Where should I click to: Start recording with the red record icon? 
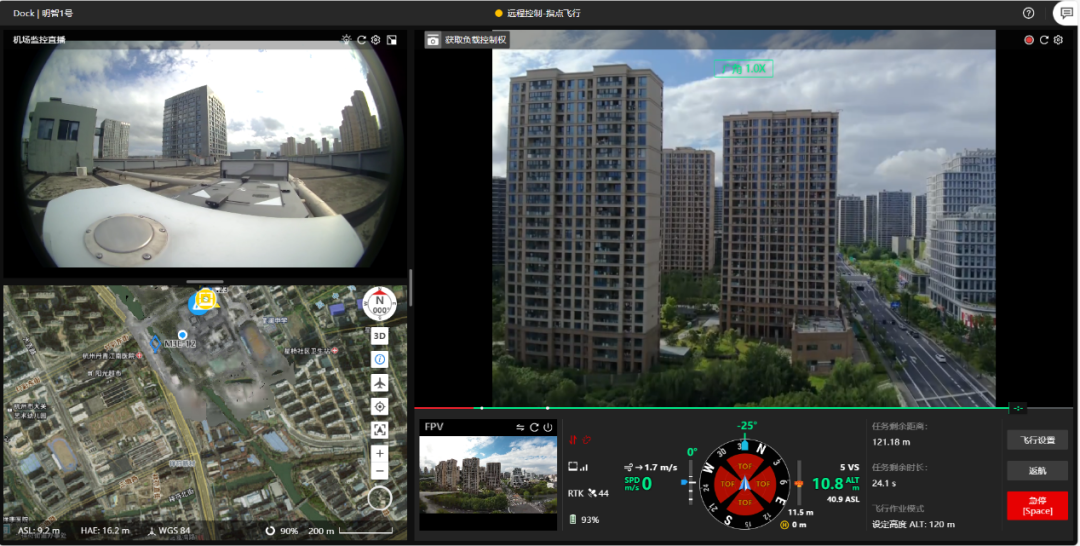pyautogui.click(x=1029, y=40)
